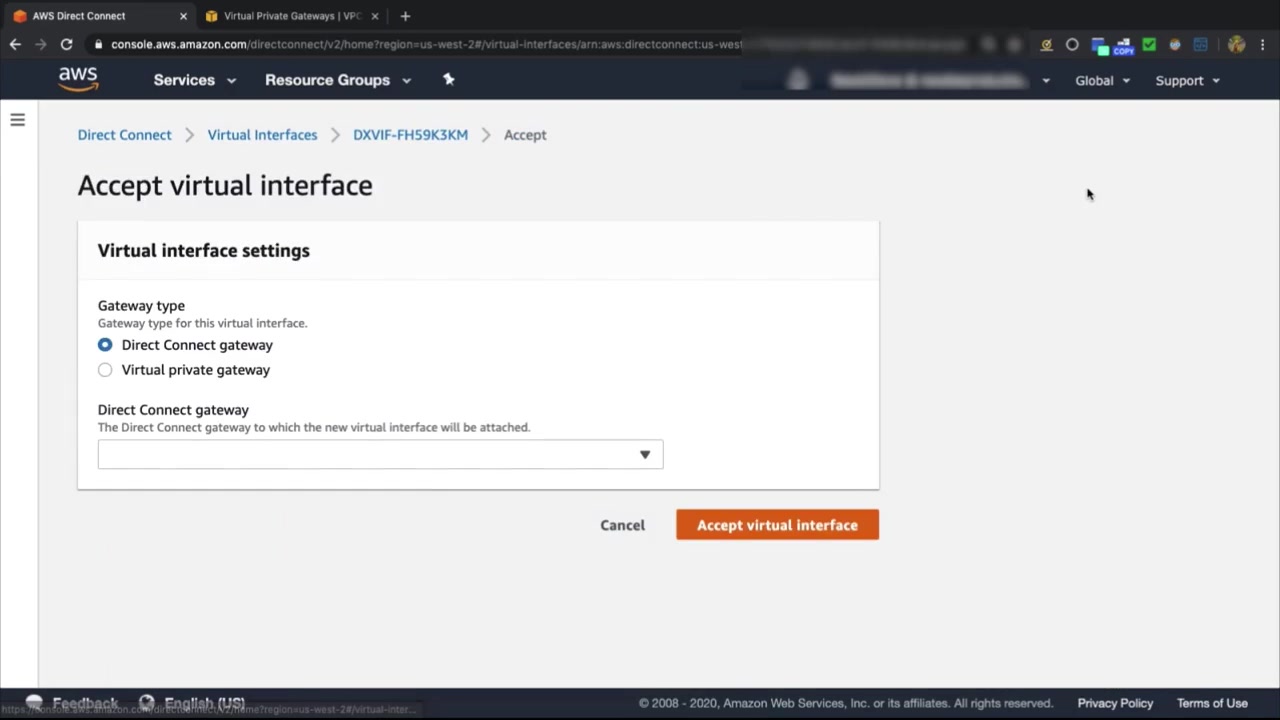The image size is (1280, 720).
Task: Click the round orange-blue extension icon
Action: 1175,44
